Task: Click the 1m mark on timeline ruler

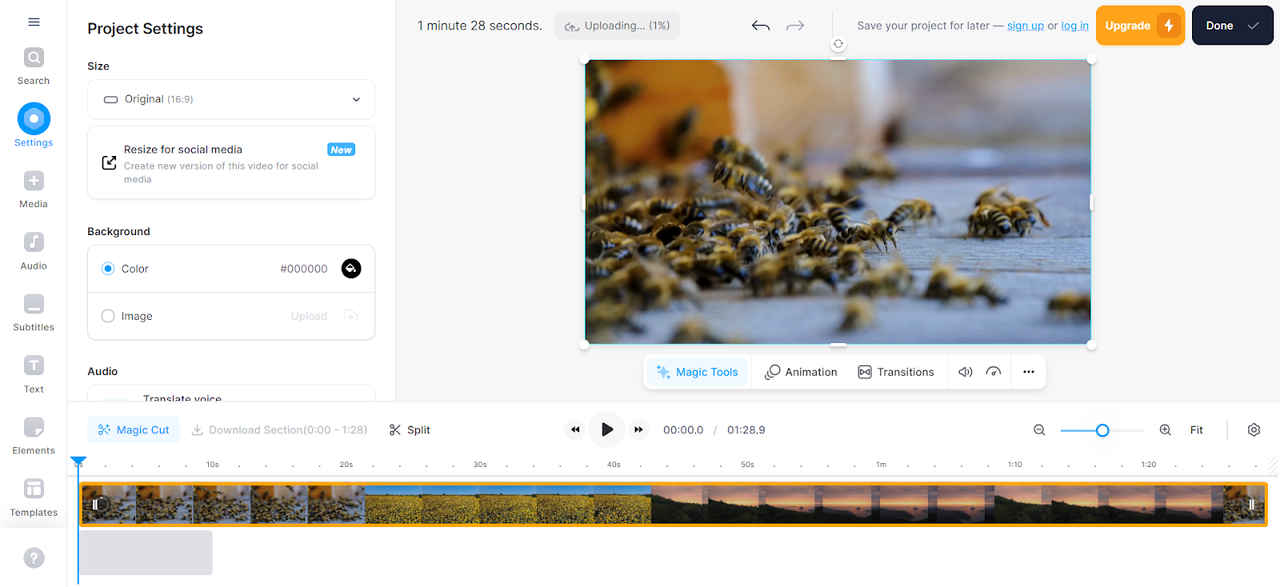Action: click(x=881, y=464)
